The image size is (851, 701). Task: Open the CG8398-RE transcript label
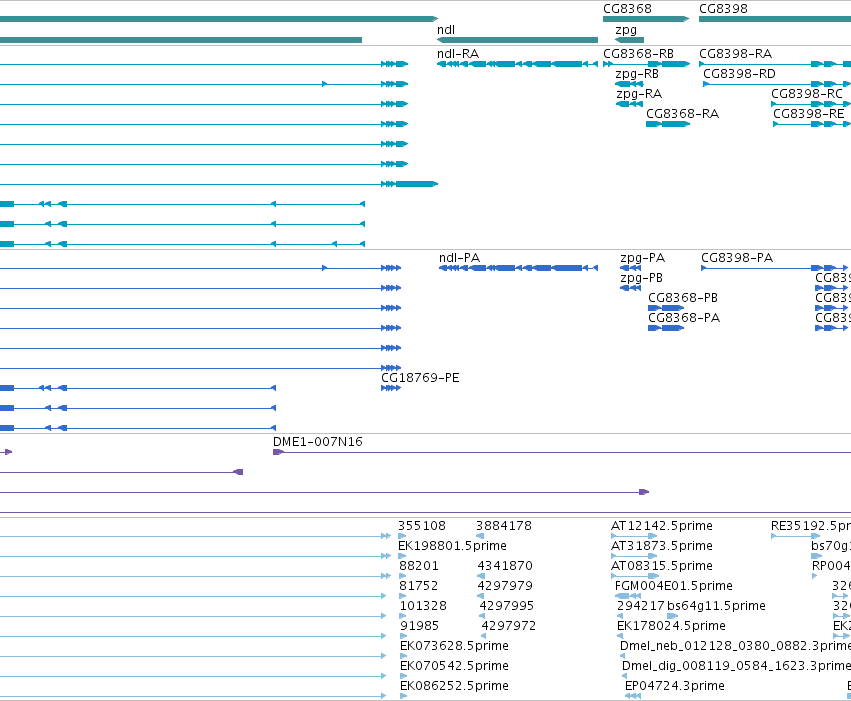[809, 114]
